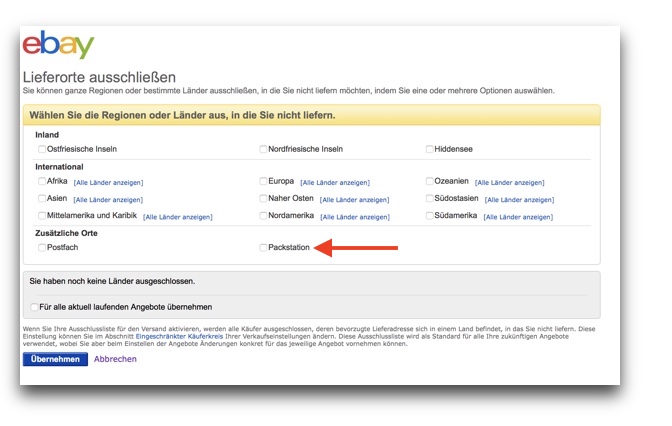Show all countries for Südamerika
The height and width of the screenshot is (426, 672).
tap(518, 217)
